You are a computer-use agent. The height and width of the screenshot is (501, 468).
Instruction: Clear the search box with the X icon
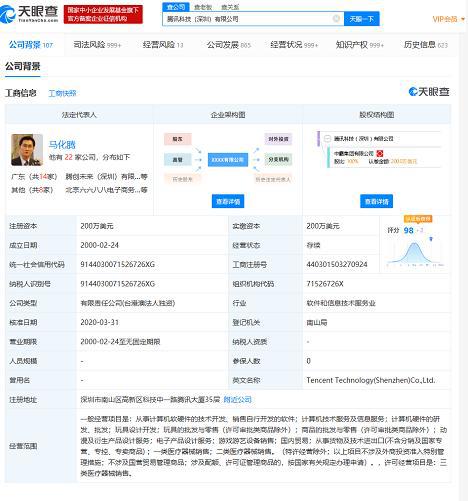point(336,19)
